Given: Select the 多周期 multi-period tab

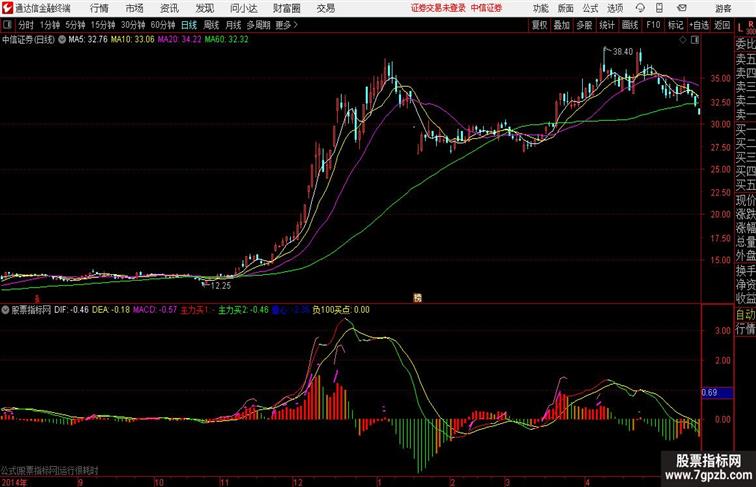Looking at the screenshot, I should click(x=258, y=25).
